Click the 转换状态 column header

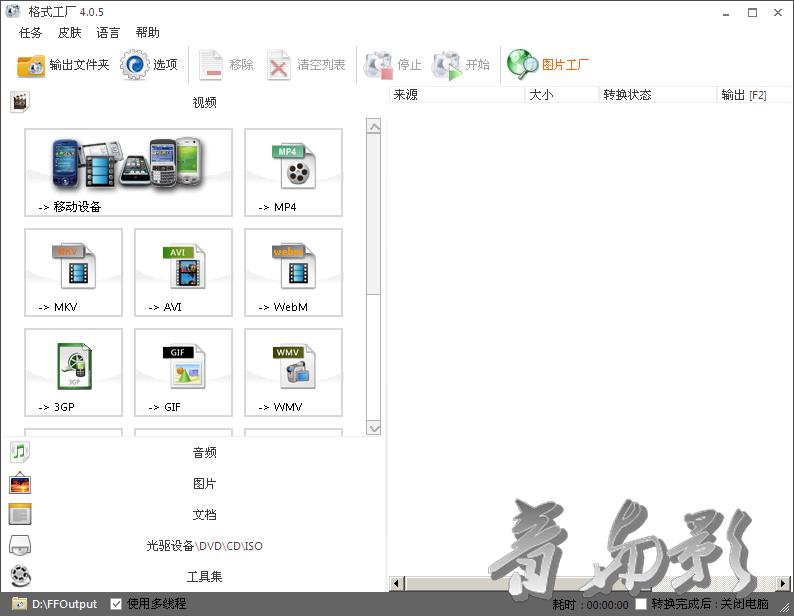point(627,95)
